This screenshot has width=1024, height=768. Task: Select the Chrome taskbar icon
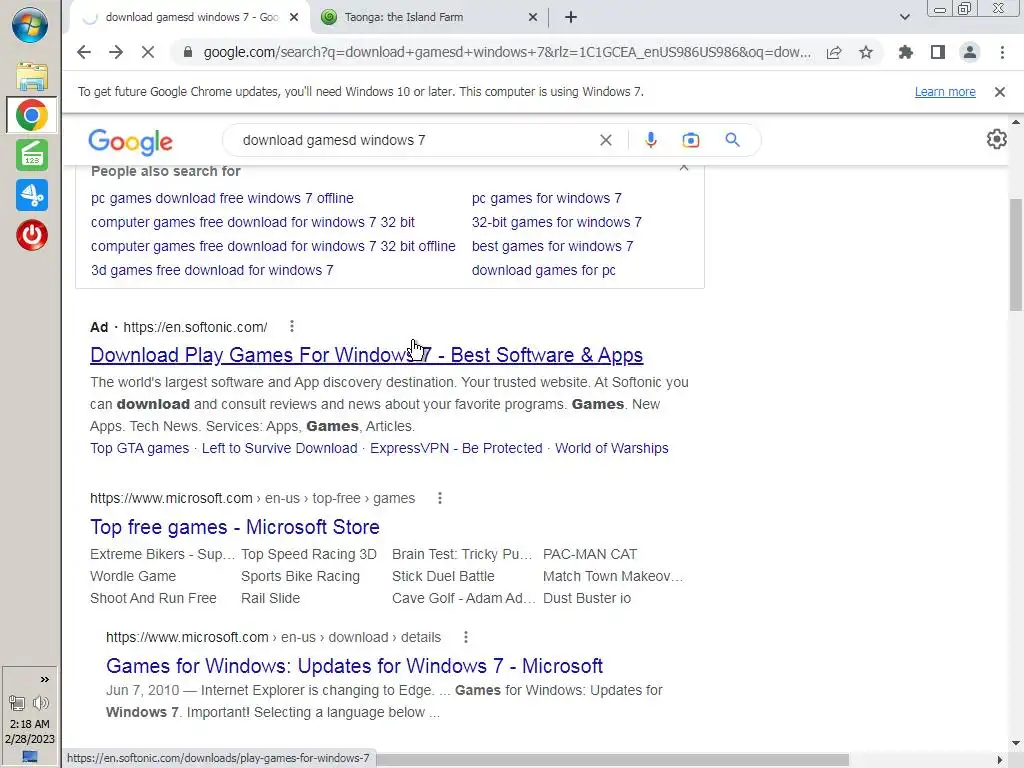[31, 116]
